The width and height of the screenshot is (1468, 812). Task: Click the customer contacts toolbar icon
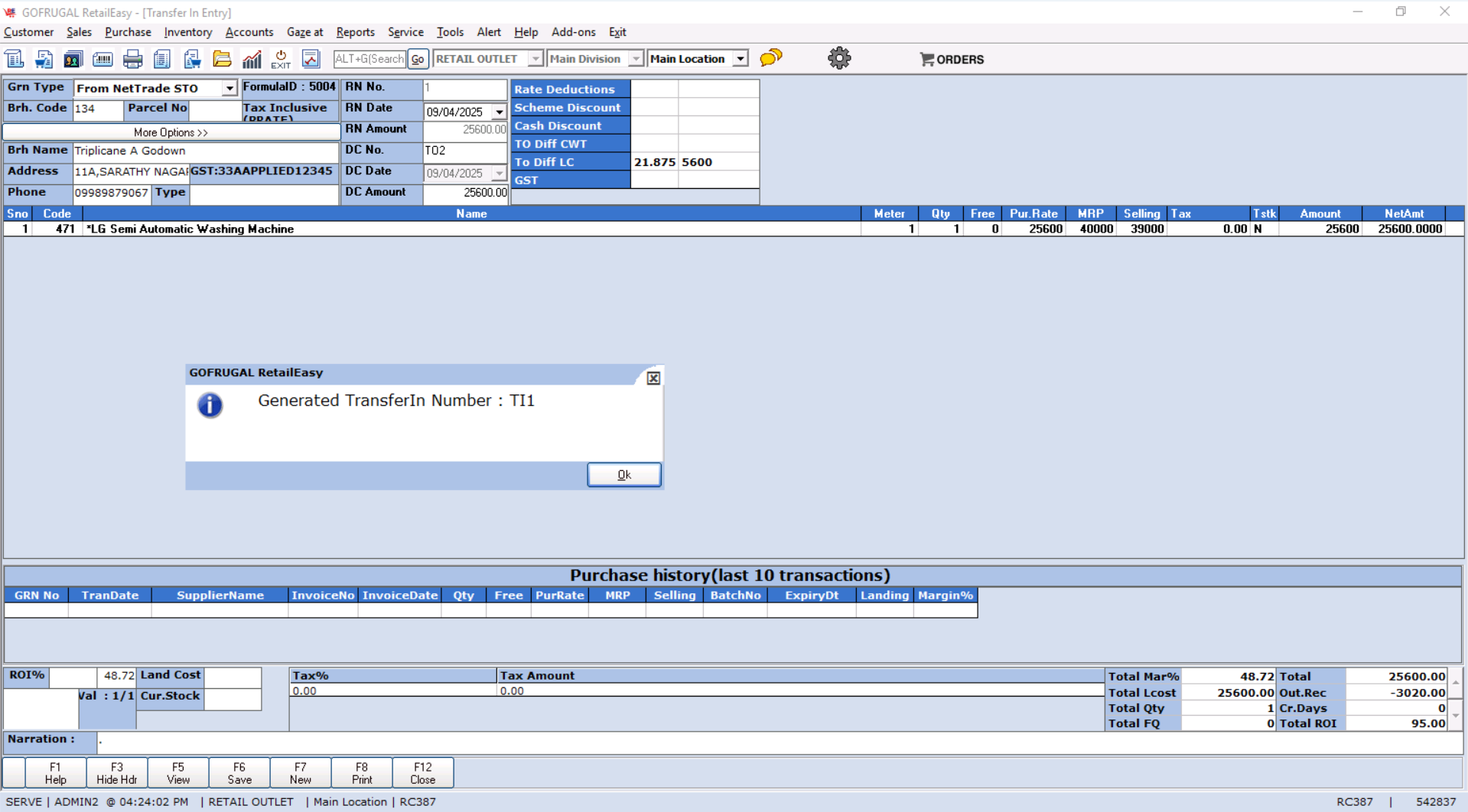(x=73, y=59)
